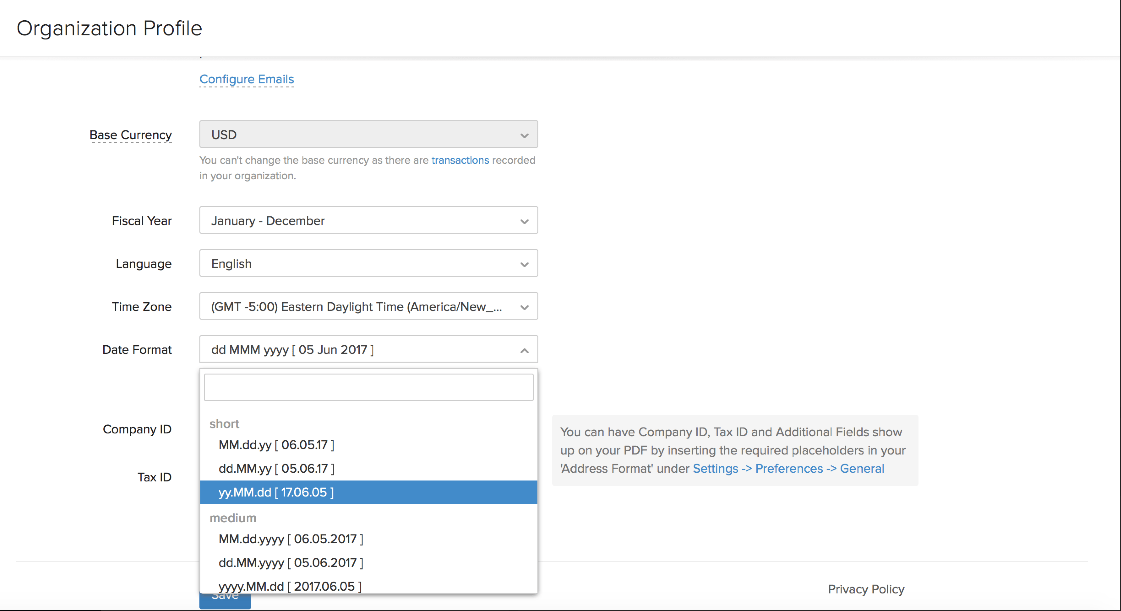Screen dimensions: 1121x611
Task: Click the Date Format up-arrow chevron
Action: (x=524, y=350)
